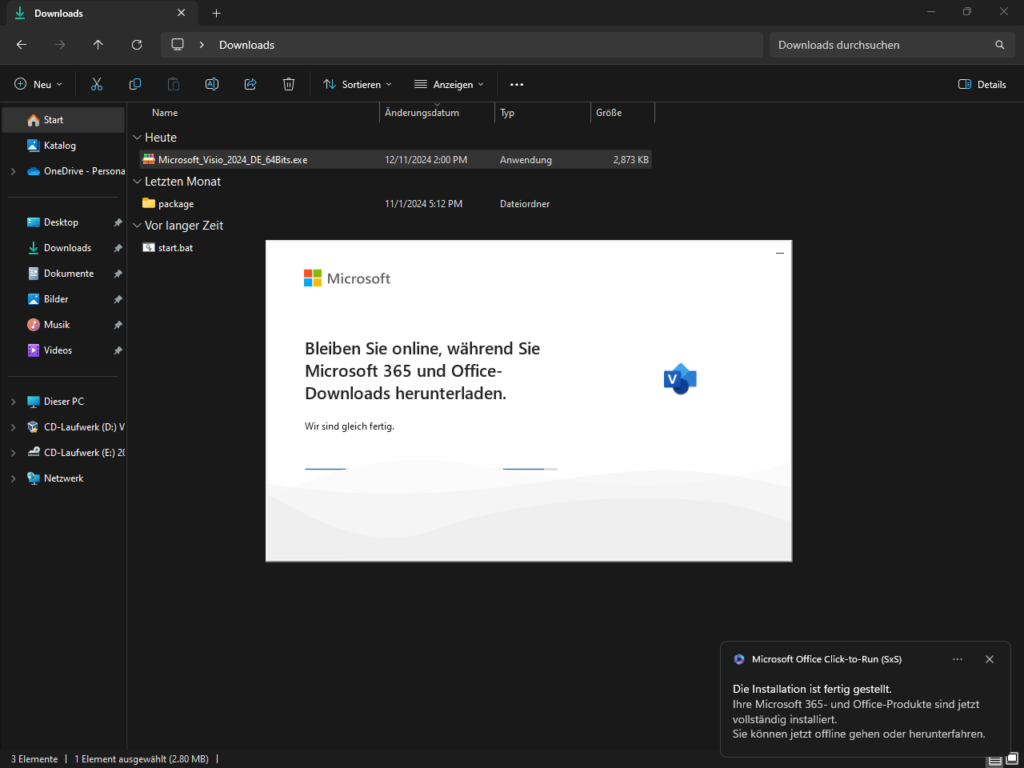1024x768 pixels.
Task: Click the Share icon in toolbar
Action: pos(250,85)
